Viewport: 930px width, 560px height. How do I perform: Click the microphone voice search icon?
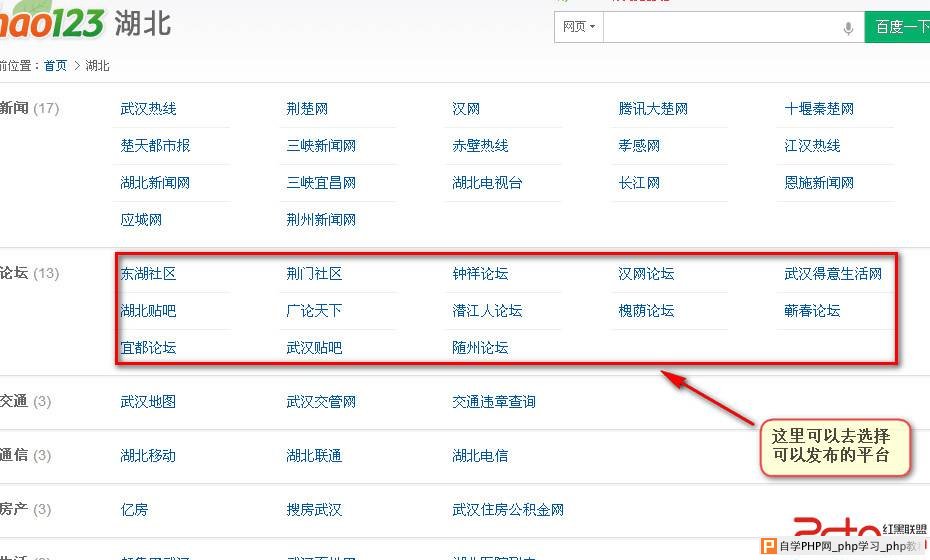848,27
